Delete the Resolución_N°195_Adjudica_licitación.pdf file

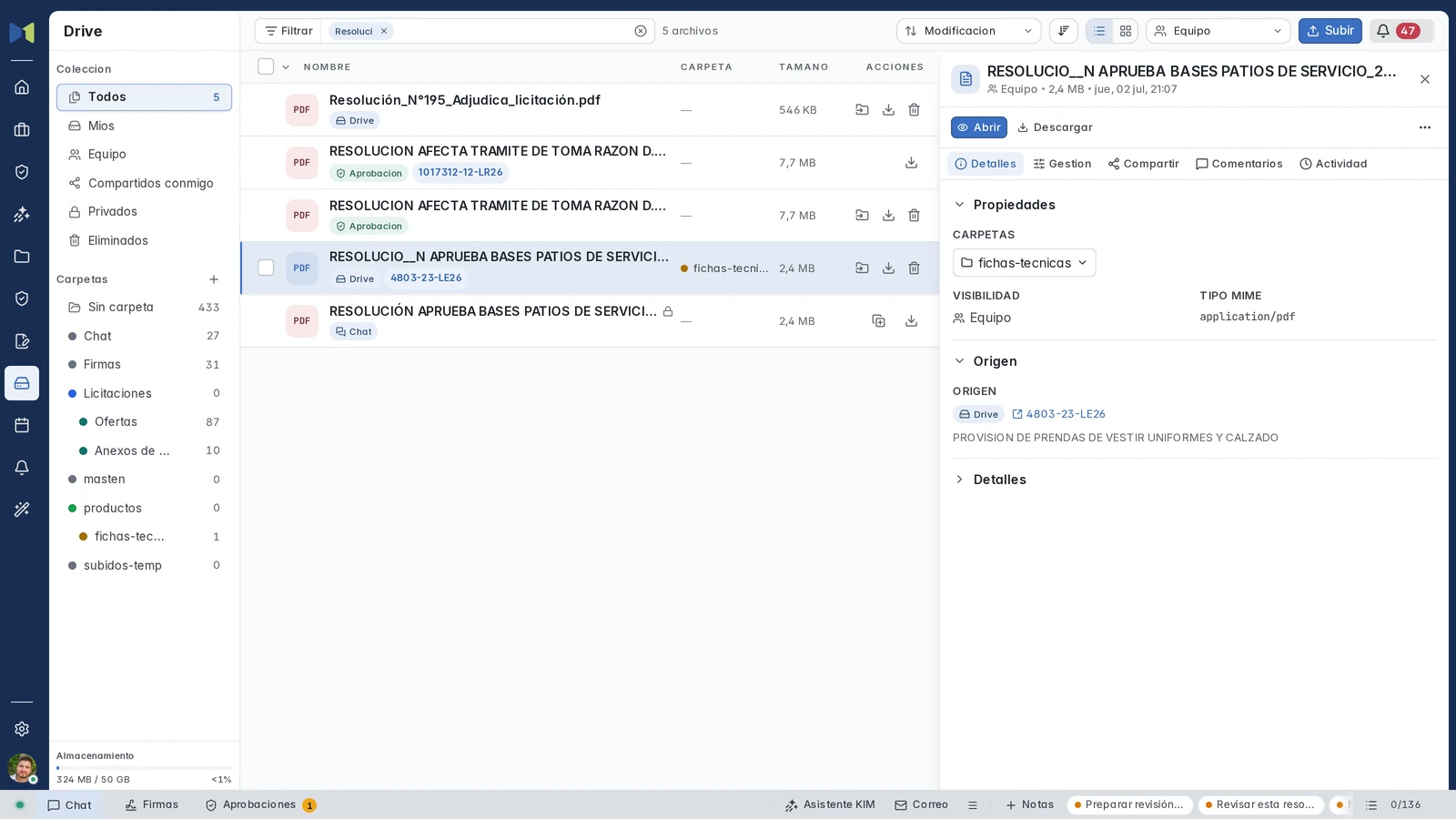[x=914, y=110]
